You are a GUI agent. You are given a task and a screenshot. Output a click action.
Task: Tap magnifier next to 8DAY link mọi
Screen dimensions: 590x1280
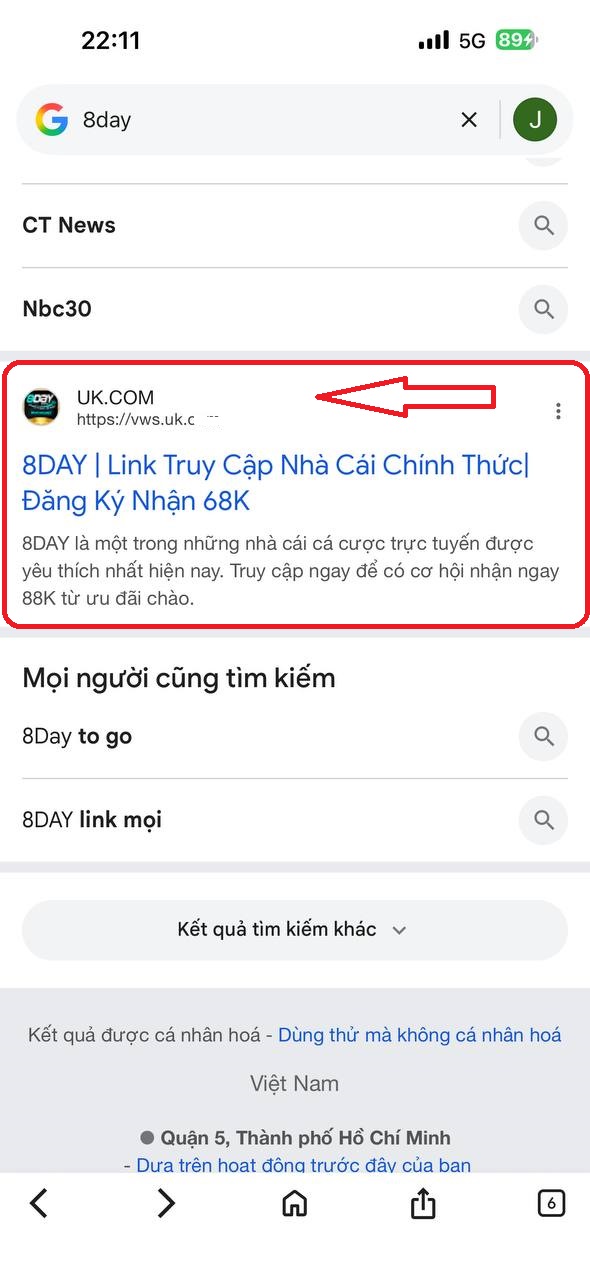click(x=544, y=820)
